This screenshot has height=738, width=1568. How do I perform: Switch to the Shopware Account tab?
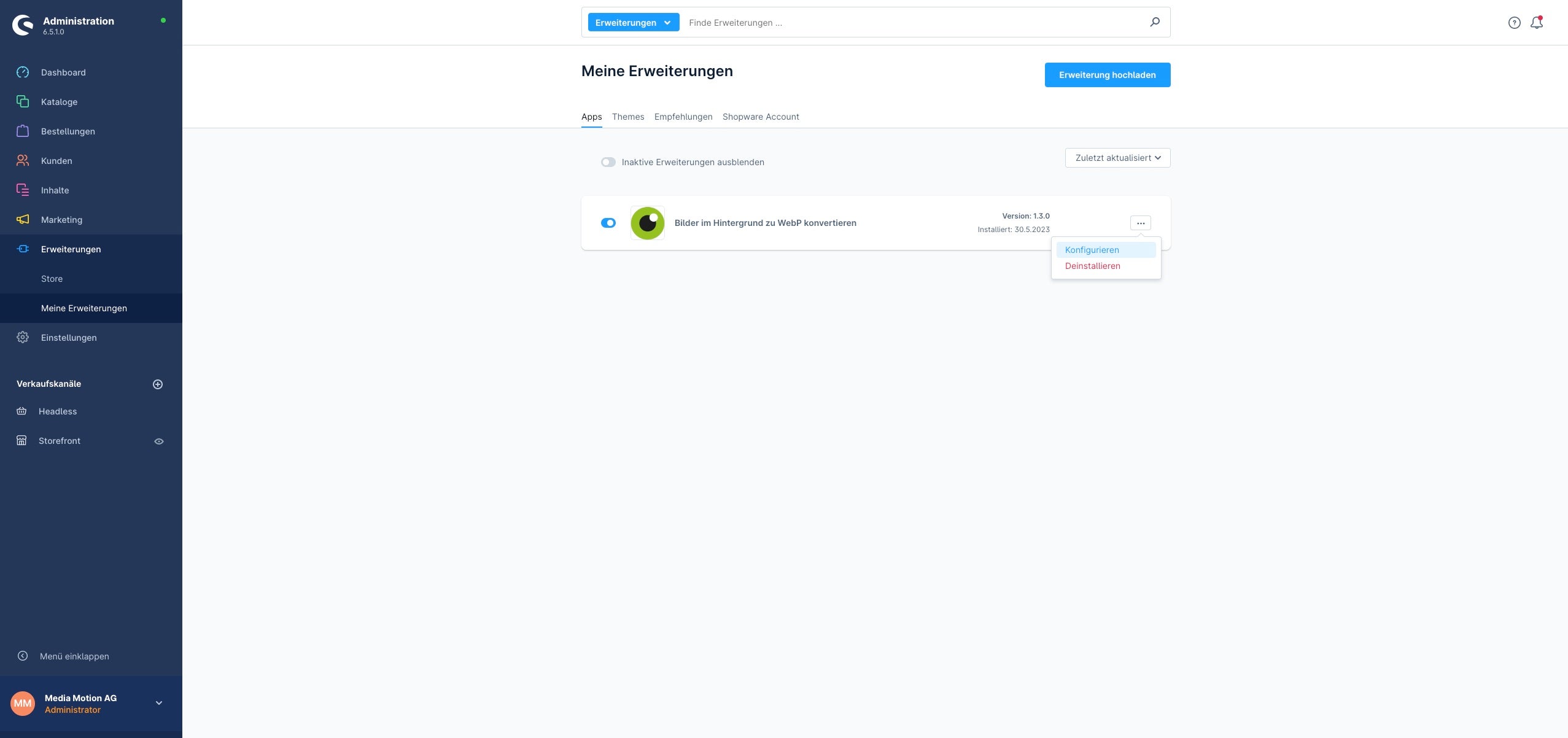tap(761, 117)
